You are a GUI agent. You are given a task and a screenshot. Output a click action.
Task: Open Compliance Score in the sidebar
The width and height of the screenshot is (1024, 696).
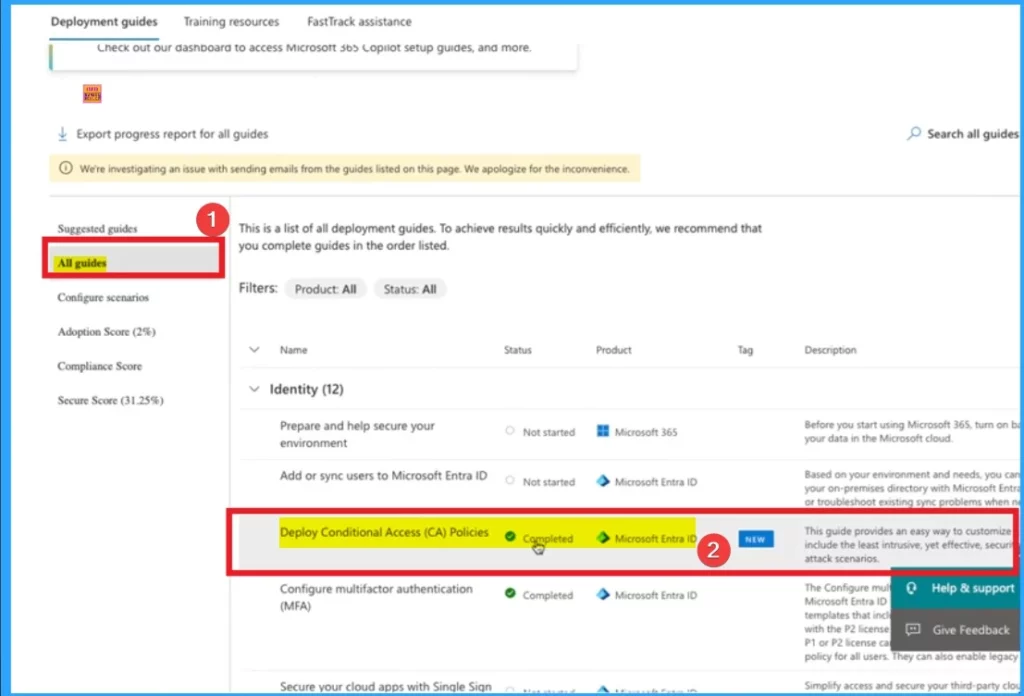(99, 366)
